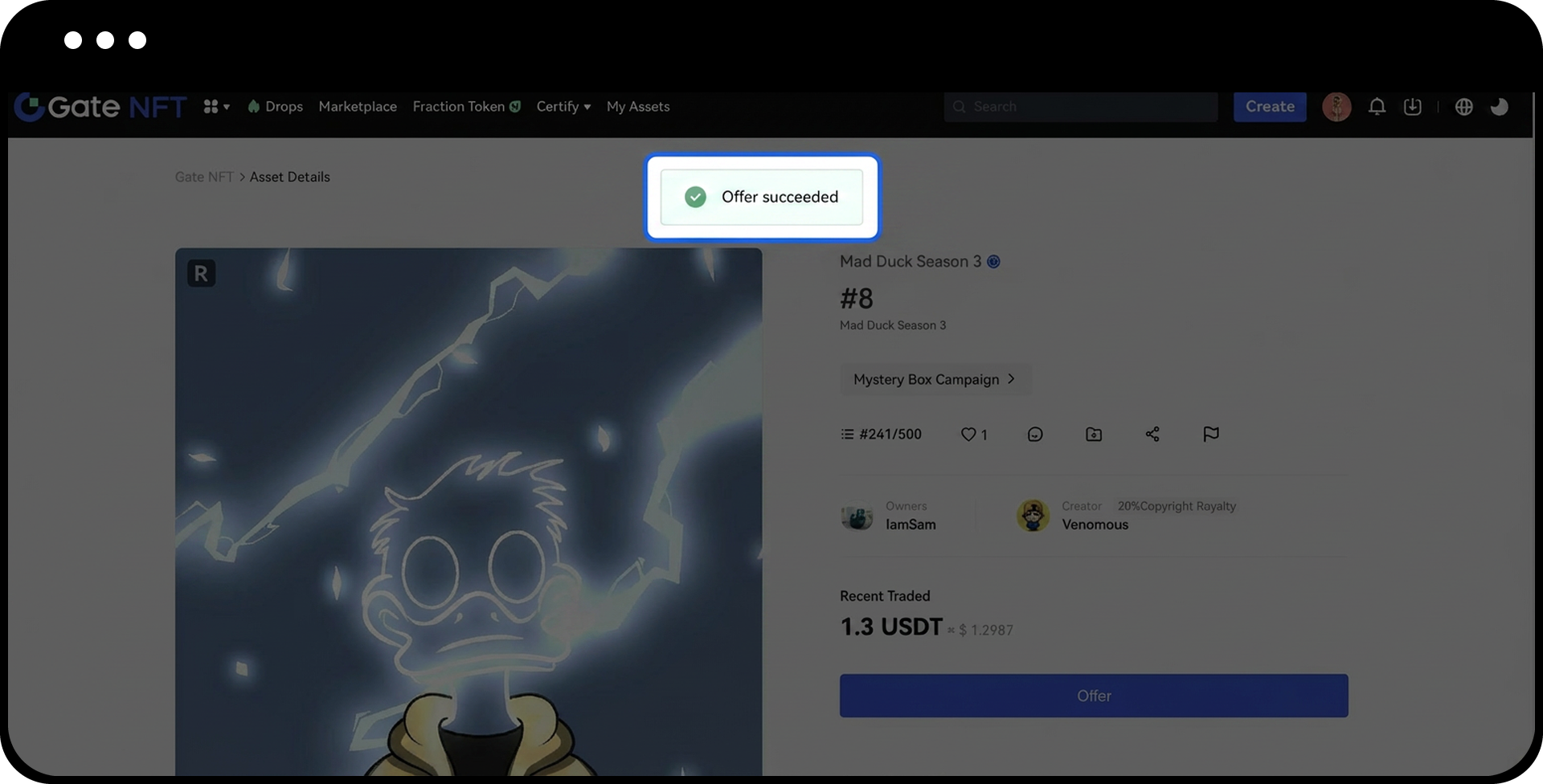Click the notification bell icon
The height and width of the screenshot is (784, 1543).
pos(1377,107)
